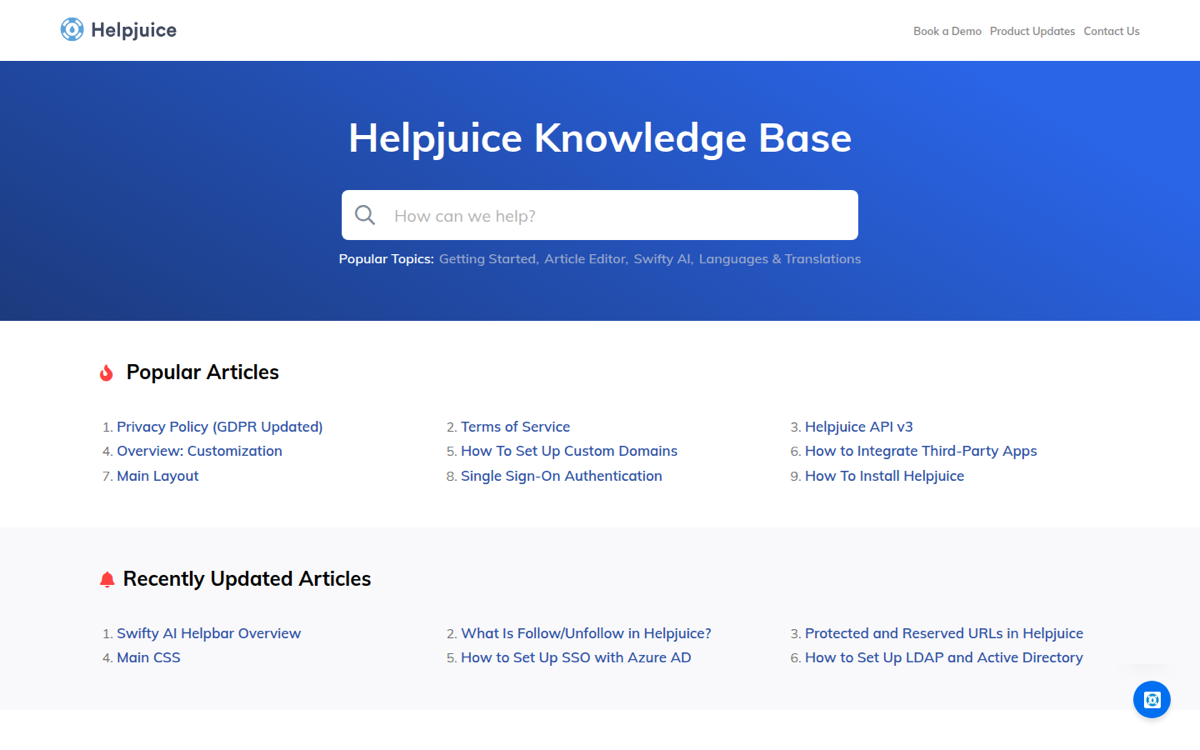Open Privacy Policy (GDPR Updated) article

tap(220, 427)
